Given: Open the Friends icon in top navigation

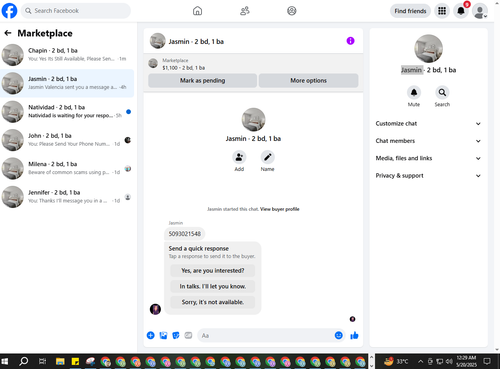Looking at the screenshot, I should [x=245, y=11].
